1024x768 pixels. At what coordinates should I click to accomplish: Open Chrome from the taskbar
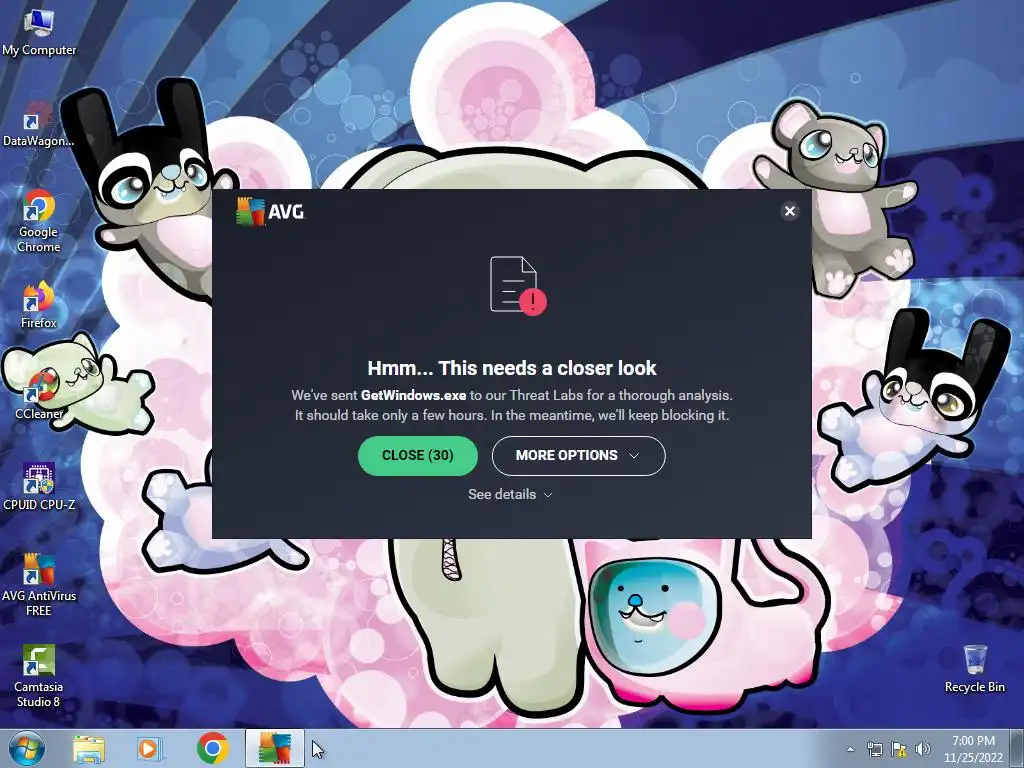click(x=212, y=749)
